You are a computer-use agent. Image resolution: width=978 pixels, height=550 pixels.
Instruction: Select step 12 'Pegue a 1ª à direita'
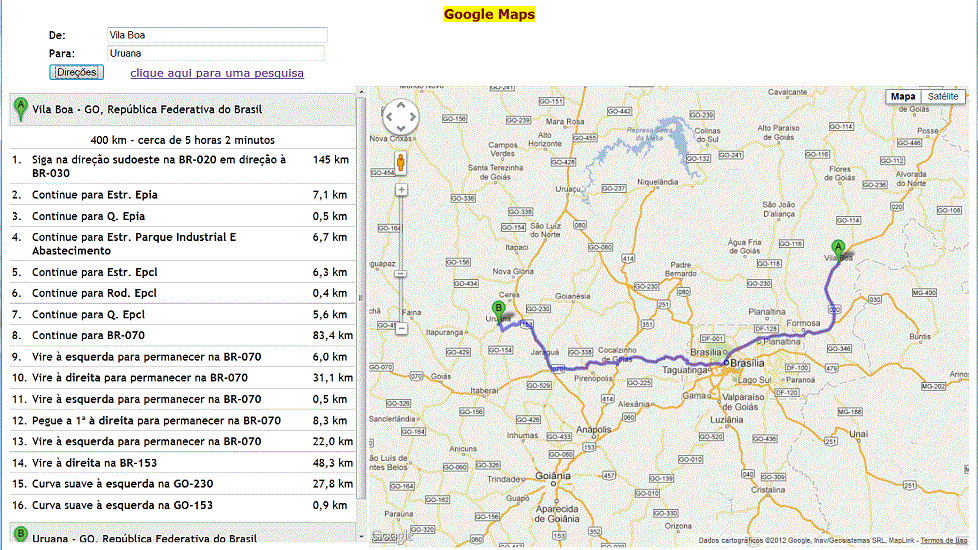point(183,420)
